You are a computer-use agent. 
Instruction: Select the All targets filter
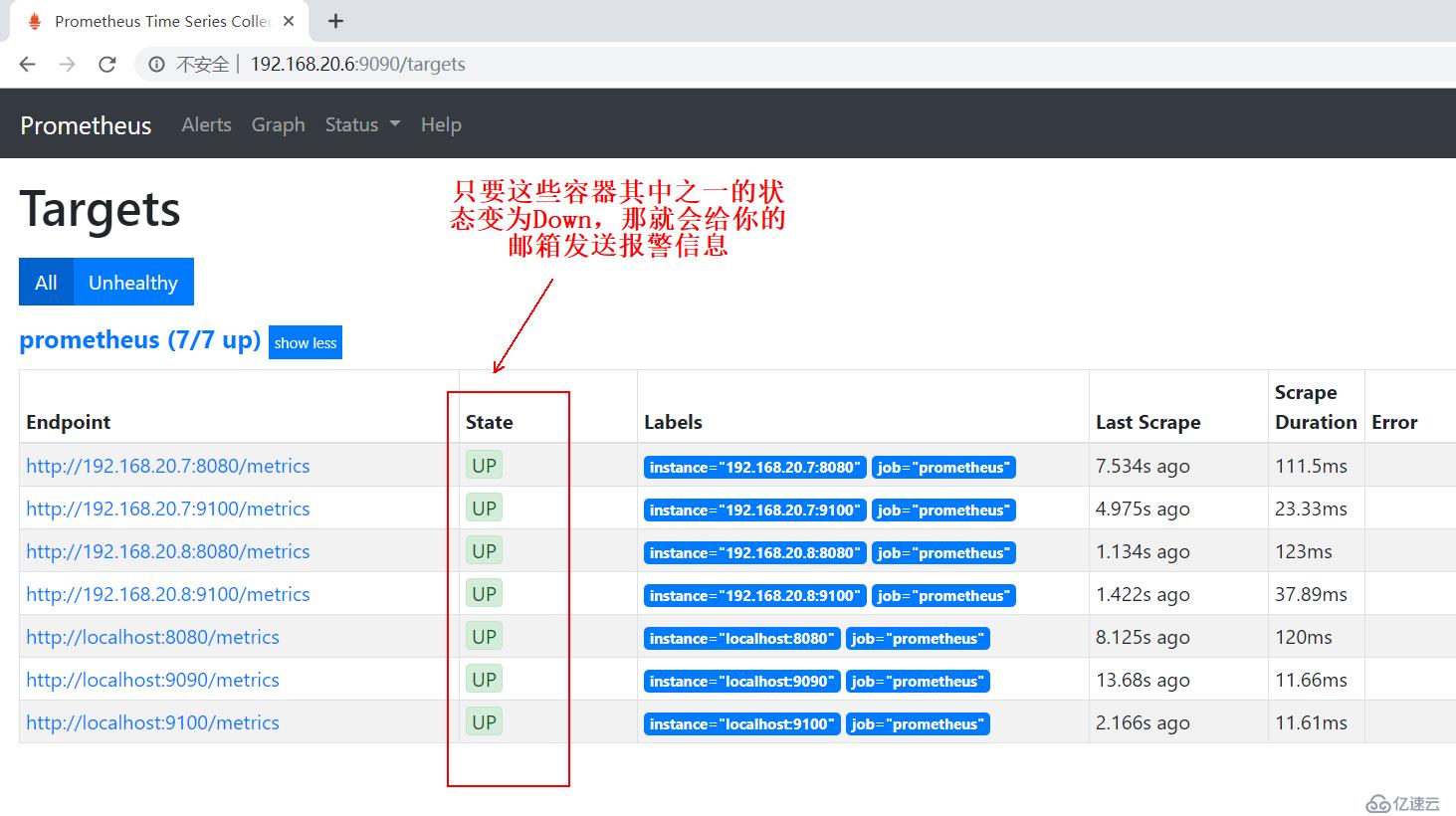pyautogui.click(x=46, y=282)
